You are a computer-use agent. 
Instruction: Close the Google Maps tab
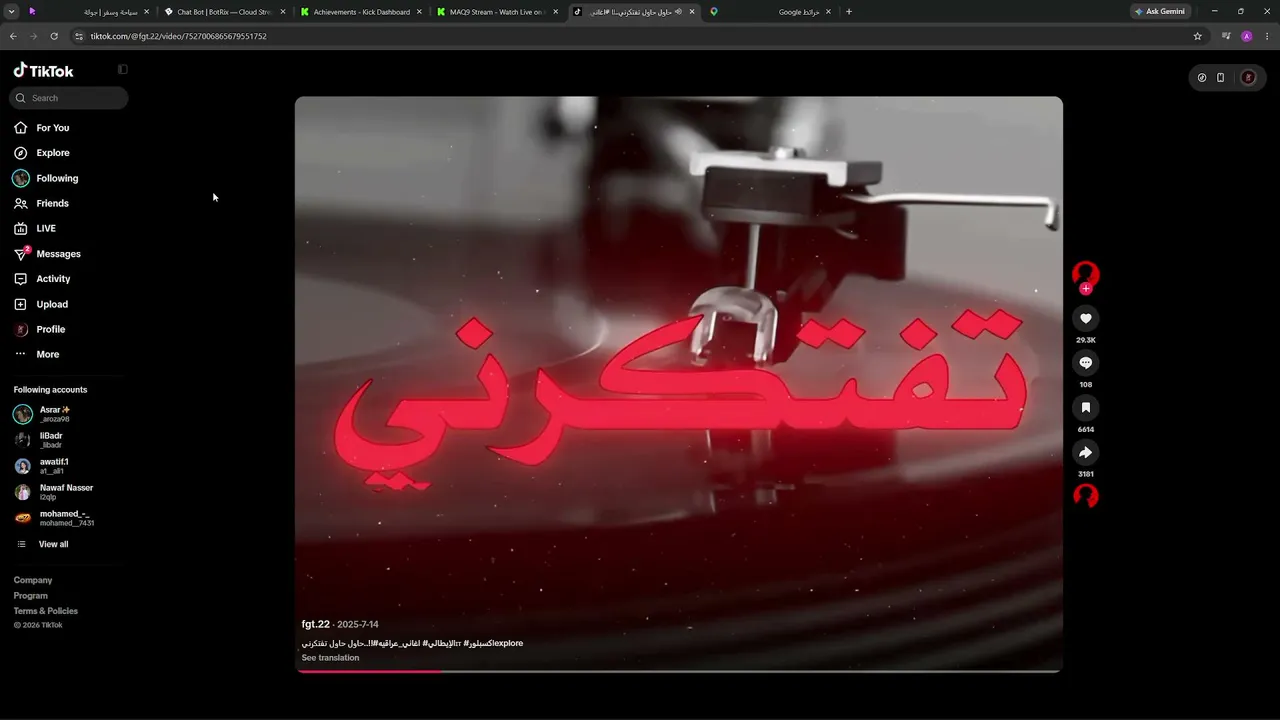(828, 12)
